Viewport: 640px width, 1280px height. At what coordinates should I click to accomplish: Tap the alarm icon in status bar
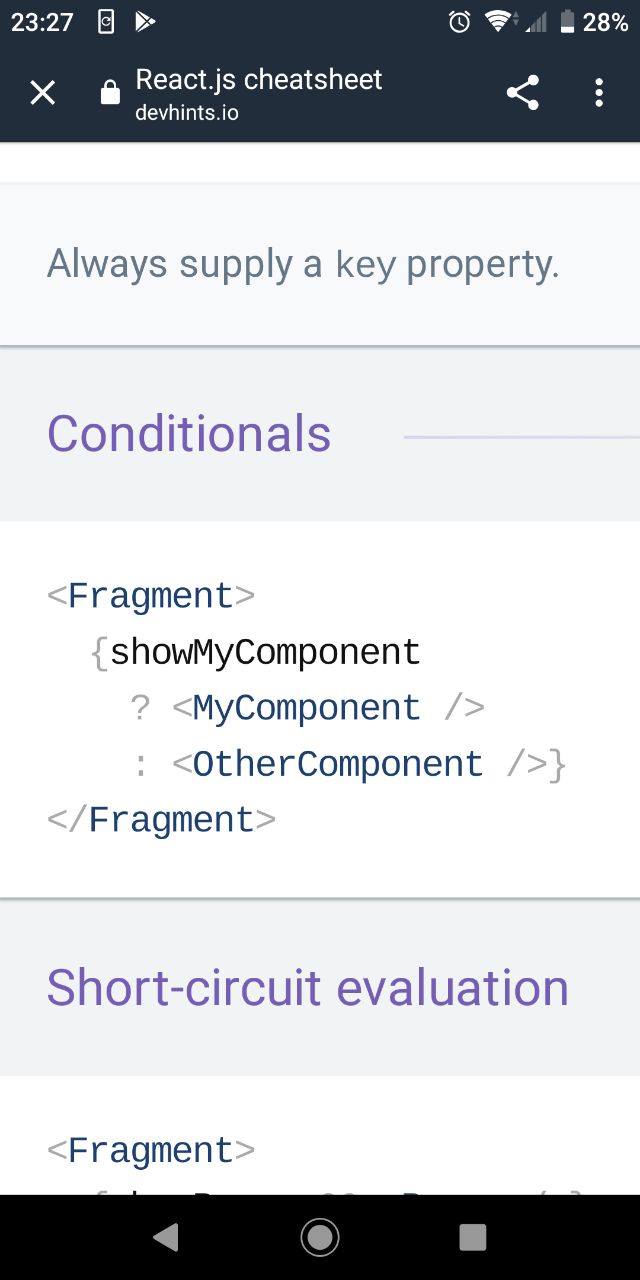coord(460,22)
